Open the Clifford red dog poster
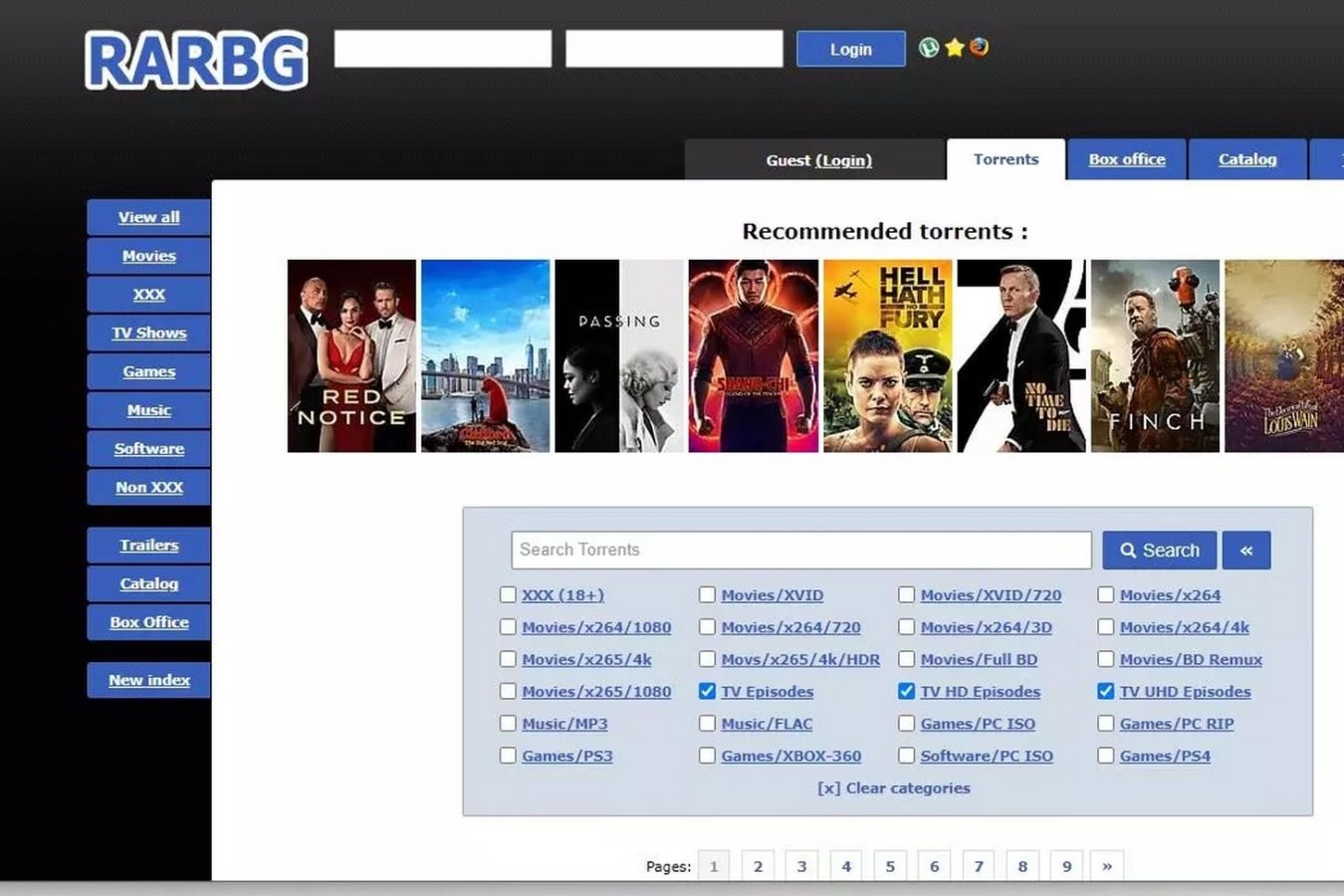 tap(486, 355)
